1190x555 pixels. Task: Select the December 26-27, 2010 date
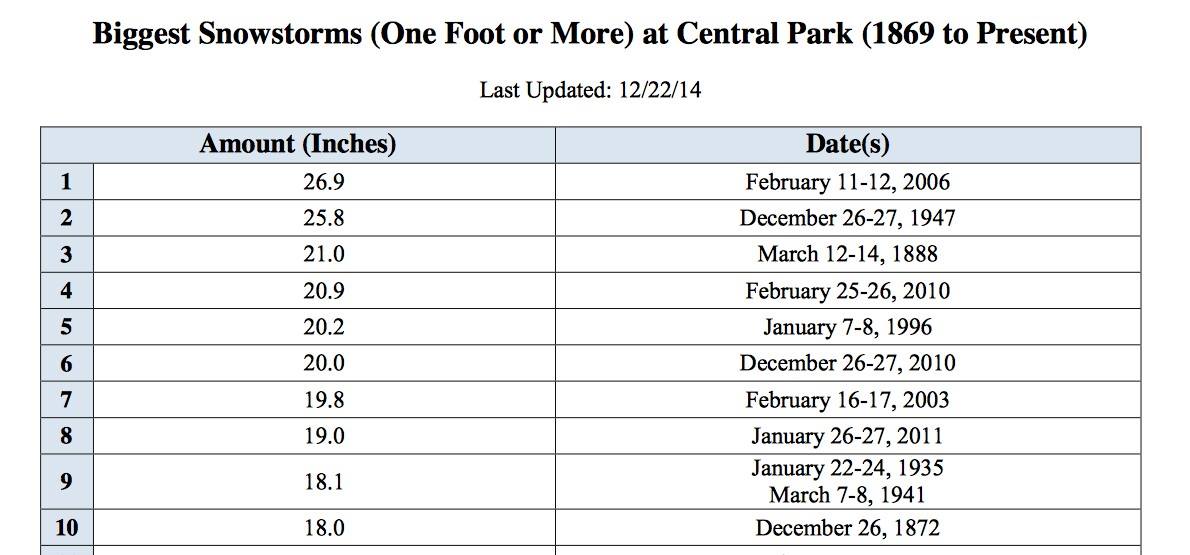point(847,363)
